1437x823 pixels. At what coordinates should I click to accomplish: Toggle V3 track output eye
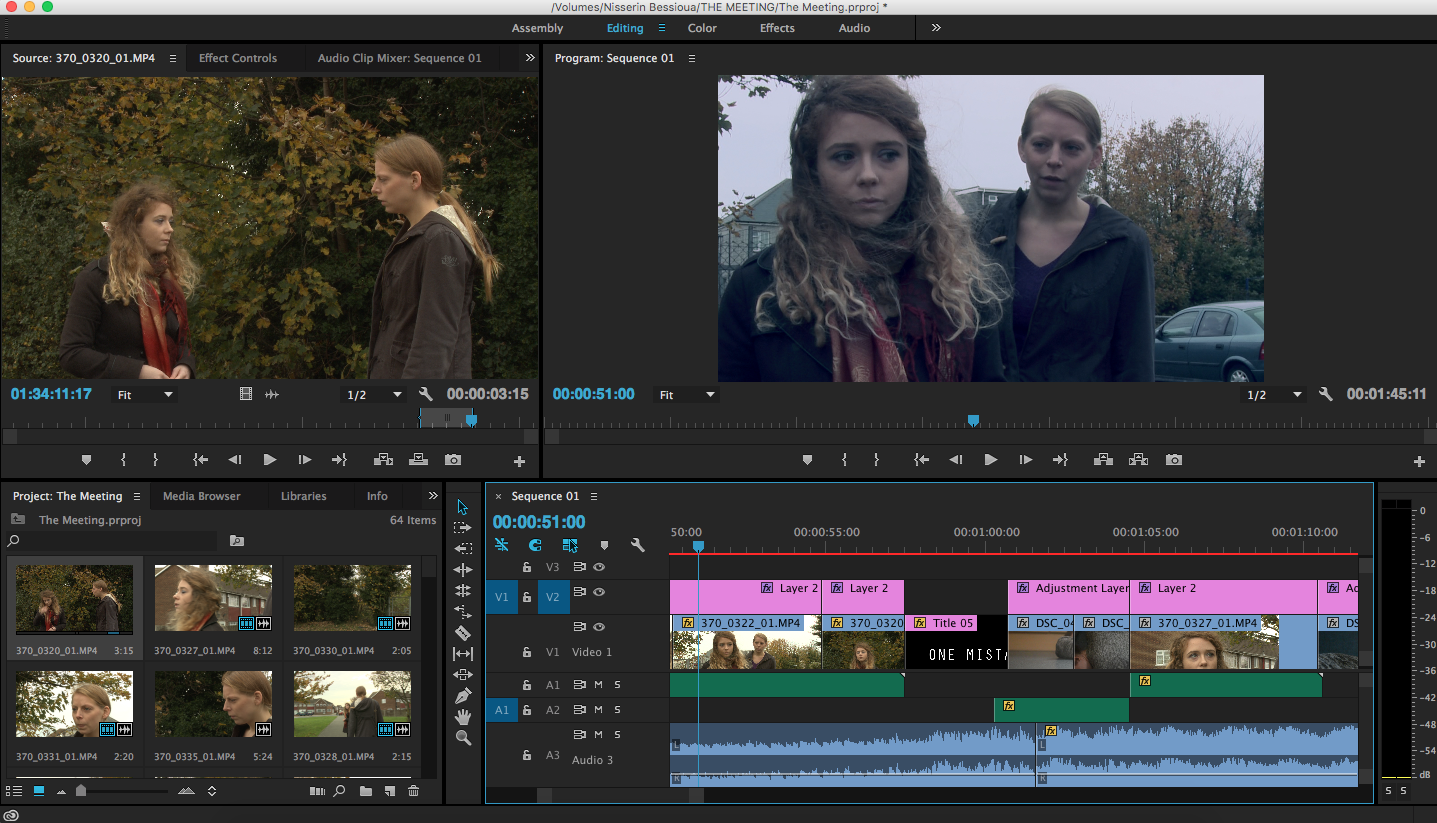(x=599, y=567)
